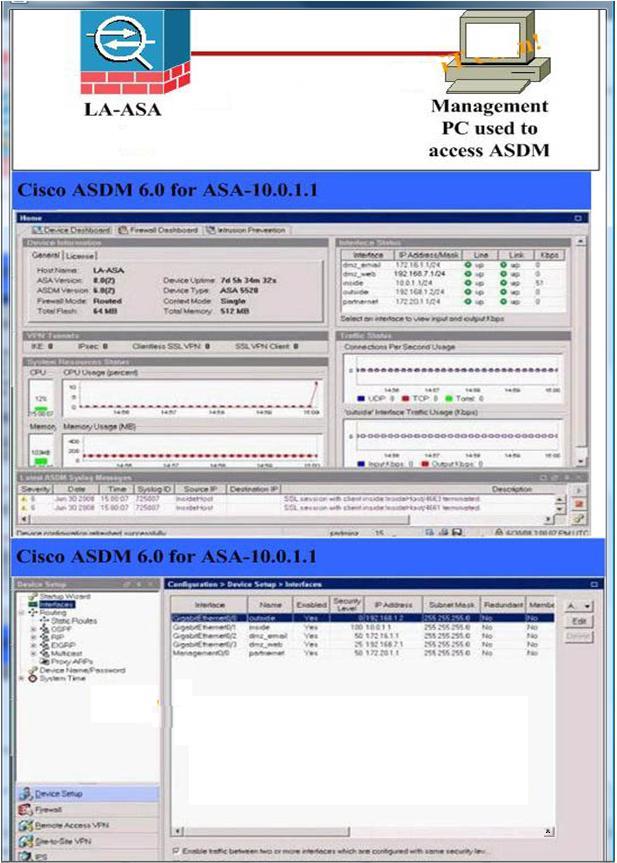This screenshot has height=863, width=617.
Task: Open the Firewall navigation button
Action: click(88, 810)
